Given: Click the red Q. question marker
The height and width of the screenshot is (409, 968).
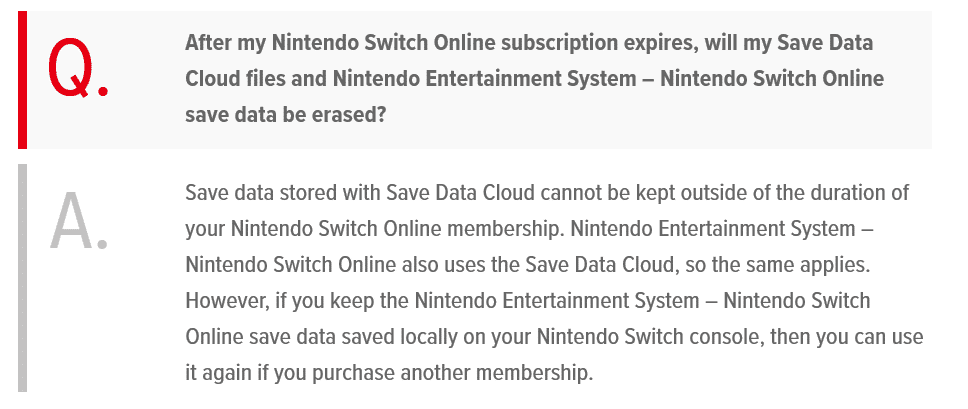Looking at the screenshot, I should [x=79, y=72].
